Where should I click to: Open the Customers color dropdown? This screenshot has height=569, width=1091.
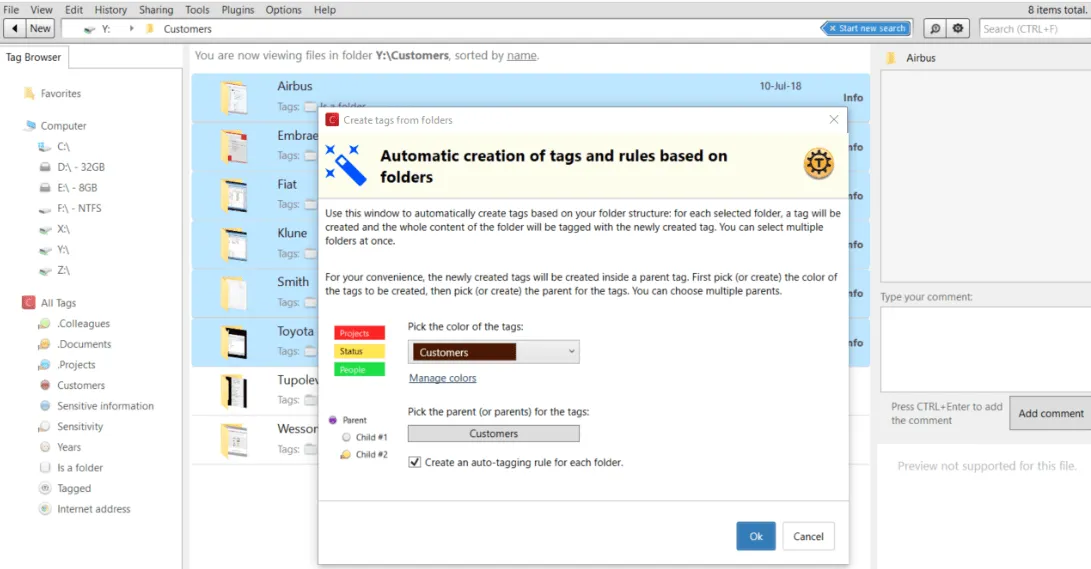click(493, 352)
